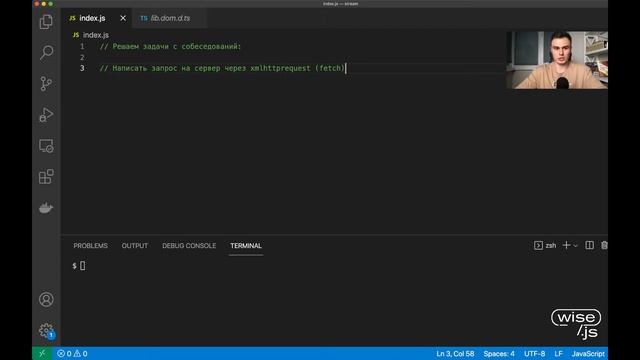Image resolution: width=640 pixels, height=360 pixels.
Task: Open the terminal launch profile dropdown arrow
Action: 576,246
